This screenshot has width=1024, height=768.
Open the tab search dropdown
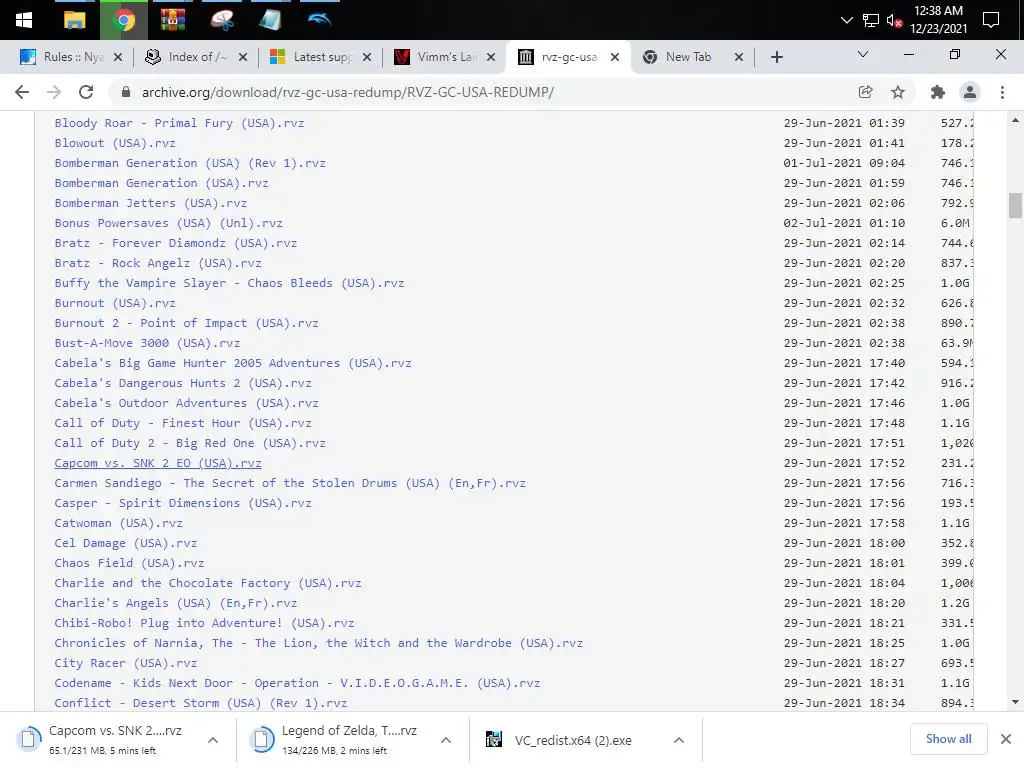click(863, 54)
